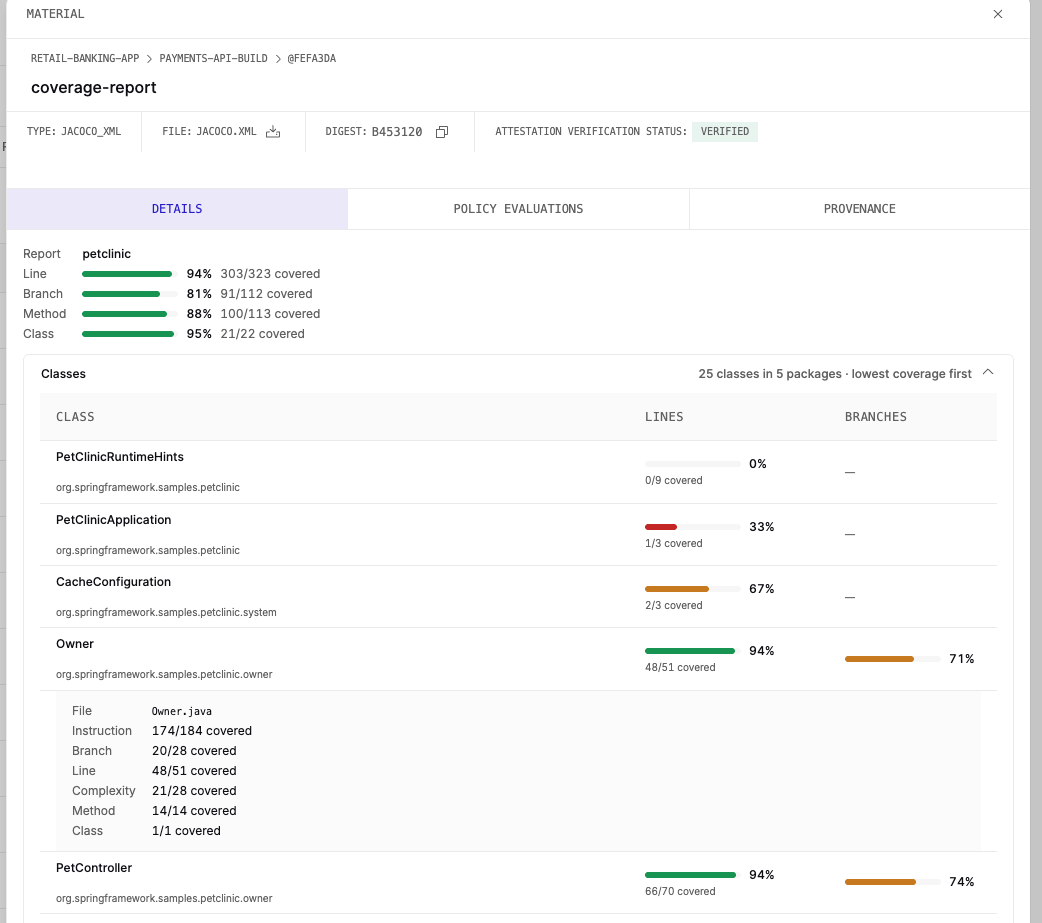Click the PetClinicApplication 33% lines bar
Screen dimensions: 1042x923
tap(692, 527)
